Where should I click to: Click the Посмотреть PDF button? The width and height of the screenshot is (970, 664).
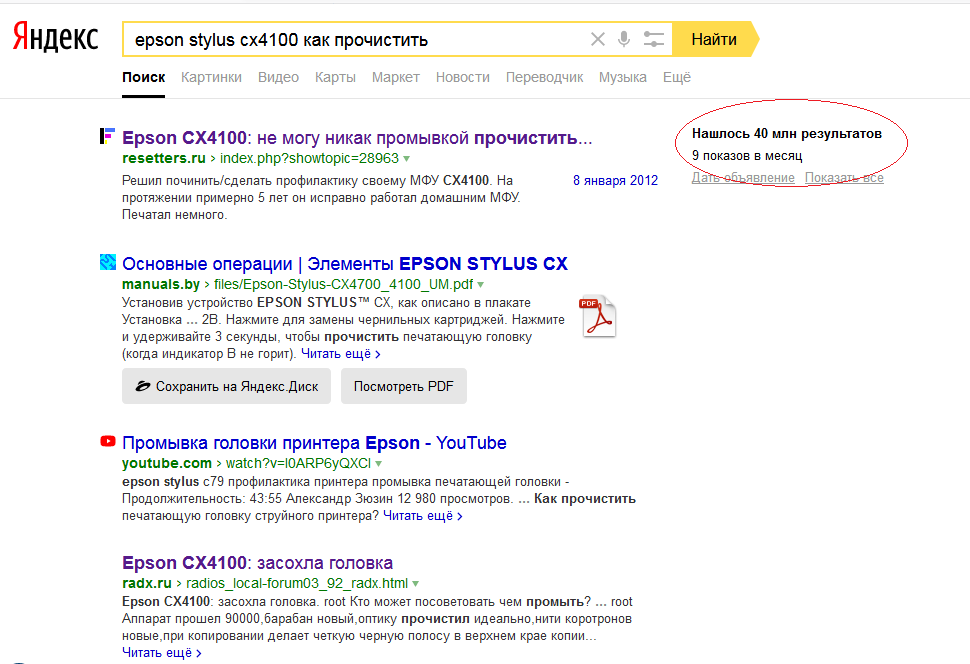pyautogui.click(x=404, y=386)
